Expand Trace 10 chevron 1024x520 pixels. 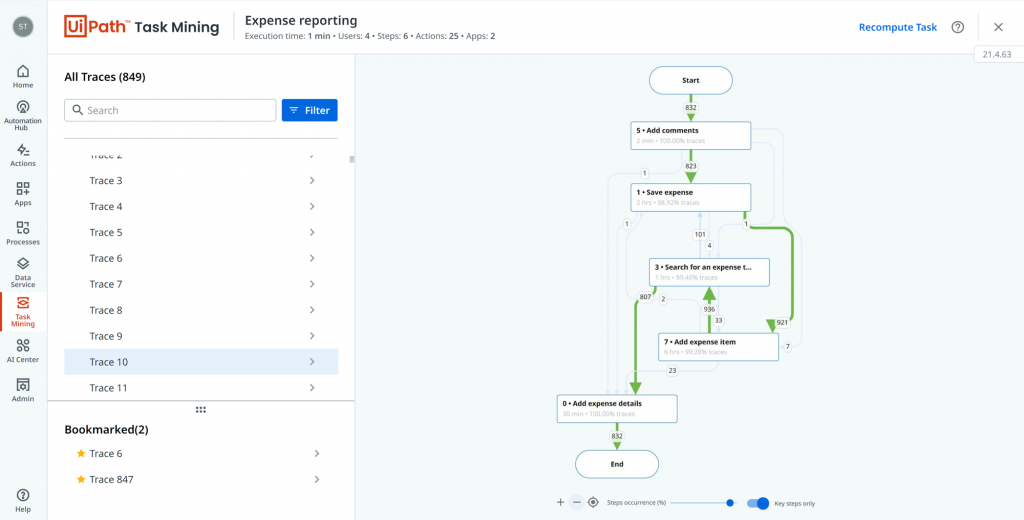click(312, 362)
